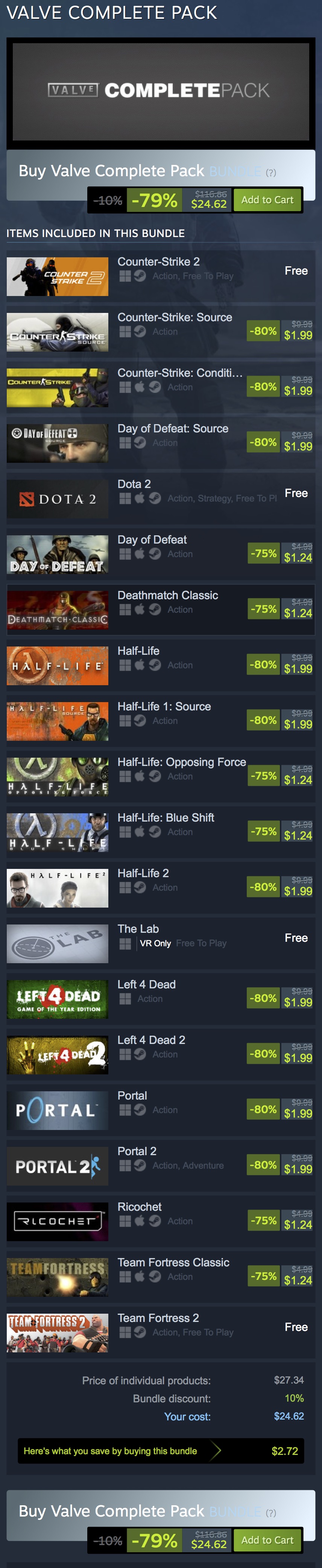Open the Half-Life 2 title link
322x1568 pixels.
coord(143,873)
